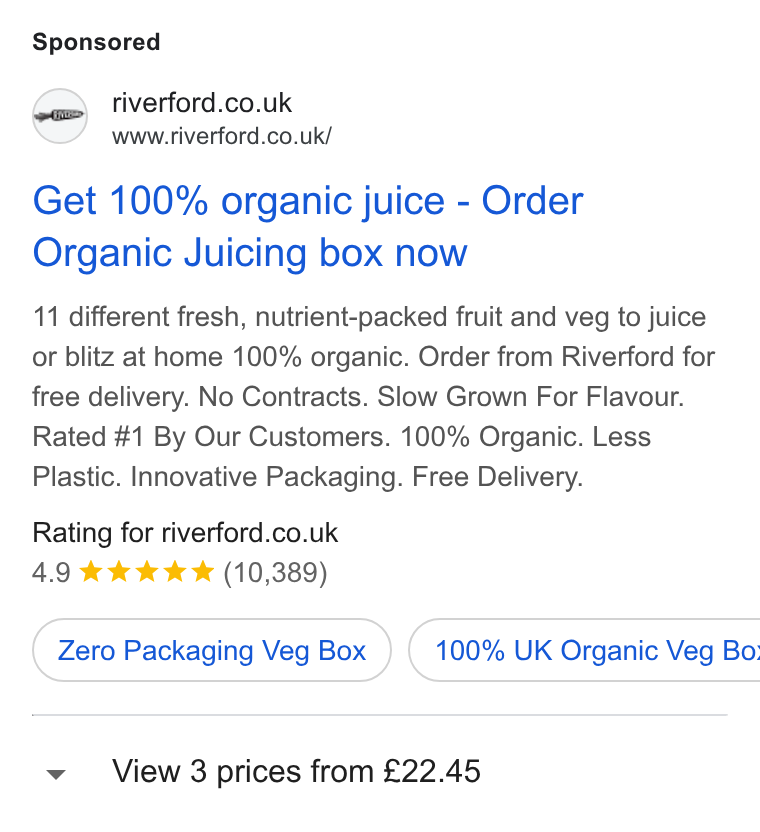Click the middle yellow rating star

click(147, 572)
